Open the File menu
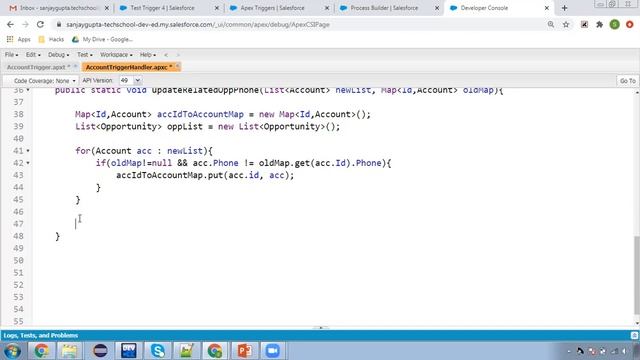 [x=11, y=55]
